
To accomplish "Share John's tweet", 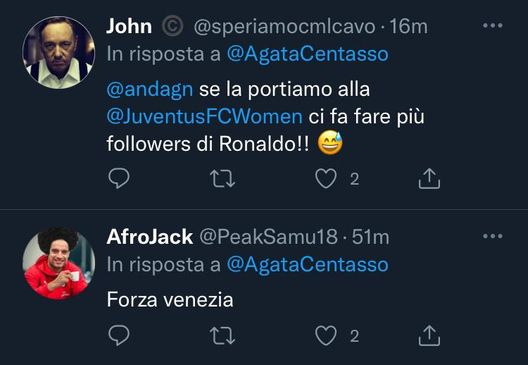I will tap(429, 178).
